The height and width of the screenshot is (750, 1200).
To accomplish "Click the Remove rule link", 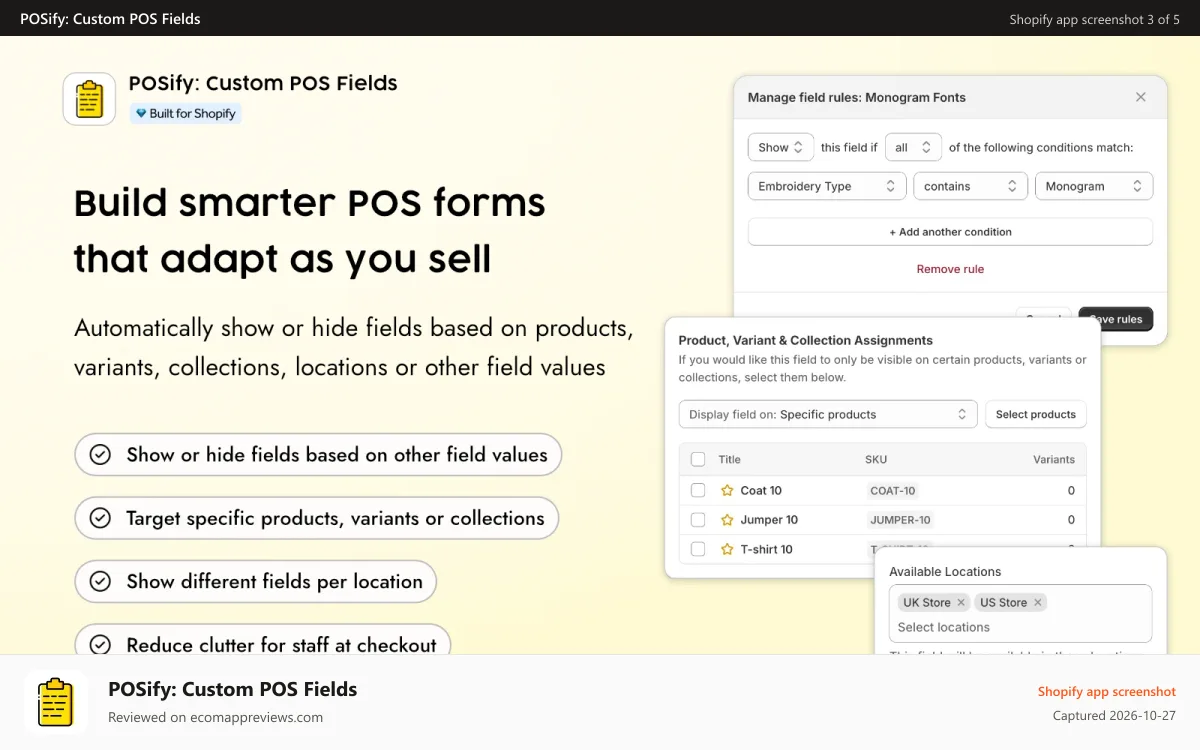I will pyautogui.click(x=950, y=269).
